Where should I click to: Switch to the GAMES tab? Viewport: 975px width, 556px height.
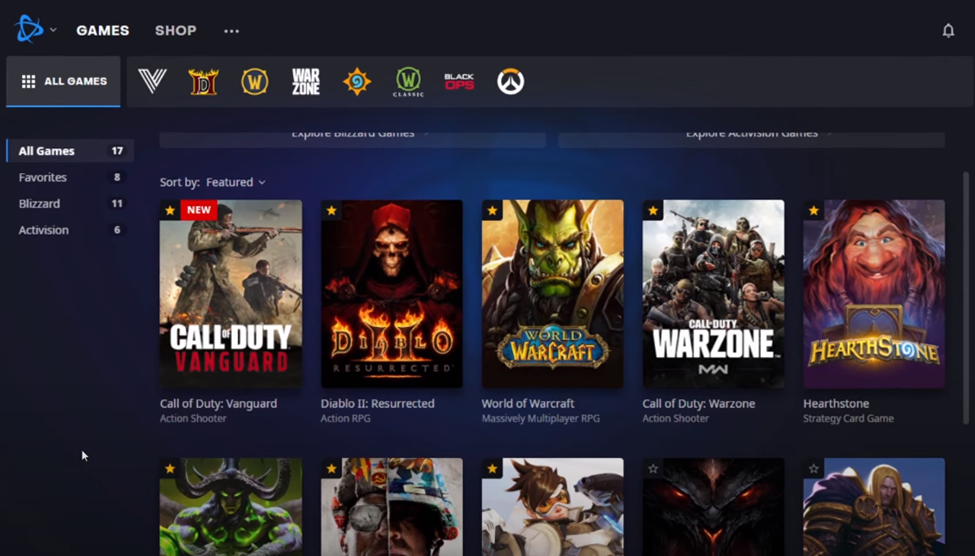103,30
